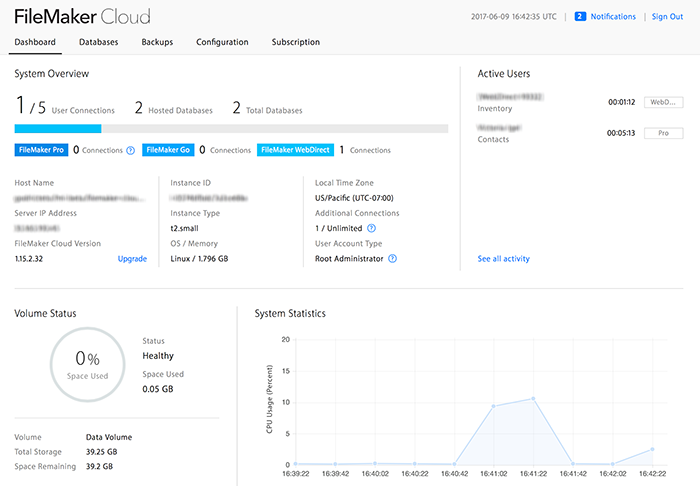700x486 pixels.
Task: Open the Notifications link
Action: coord(612,17)
